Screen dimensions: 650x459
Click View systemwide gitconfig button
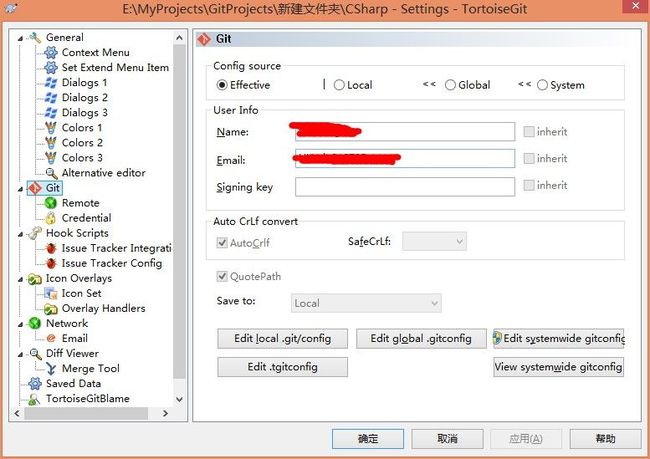(558, 367)
